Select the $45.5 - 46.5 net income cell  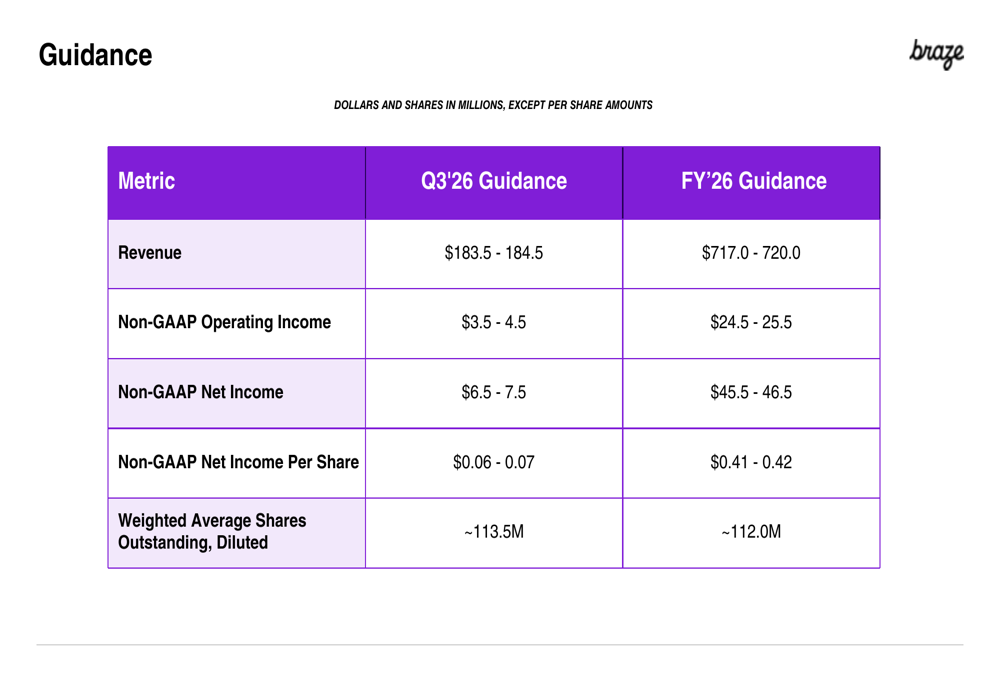751,392
